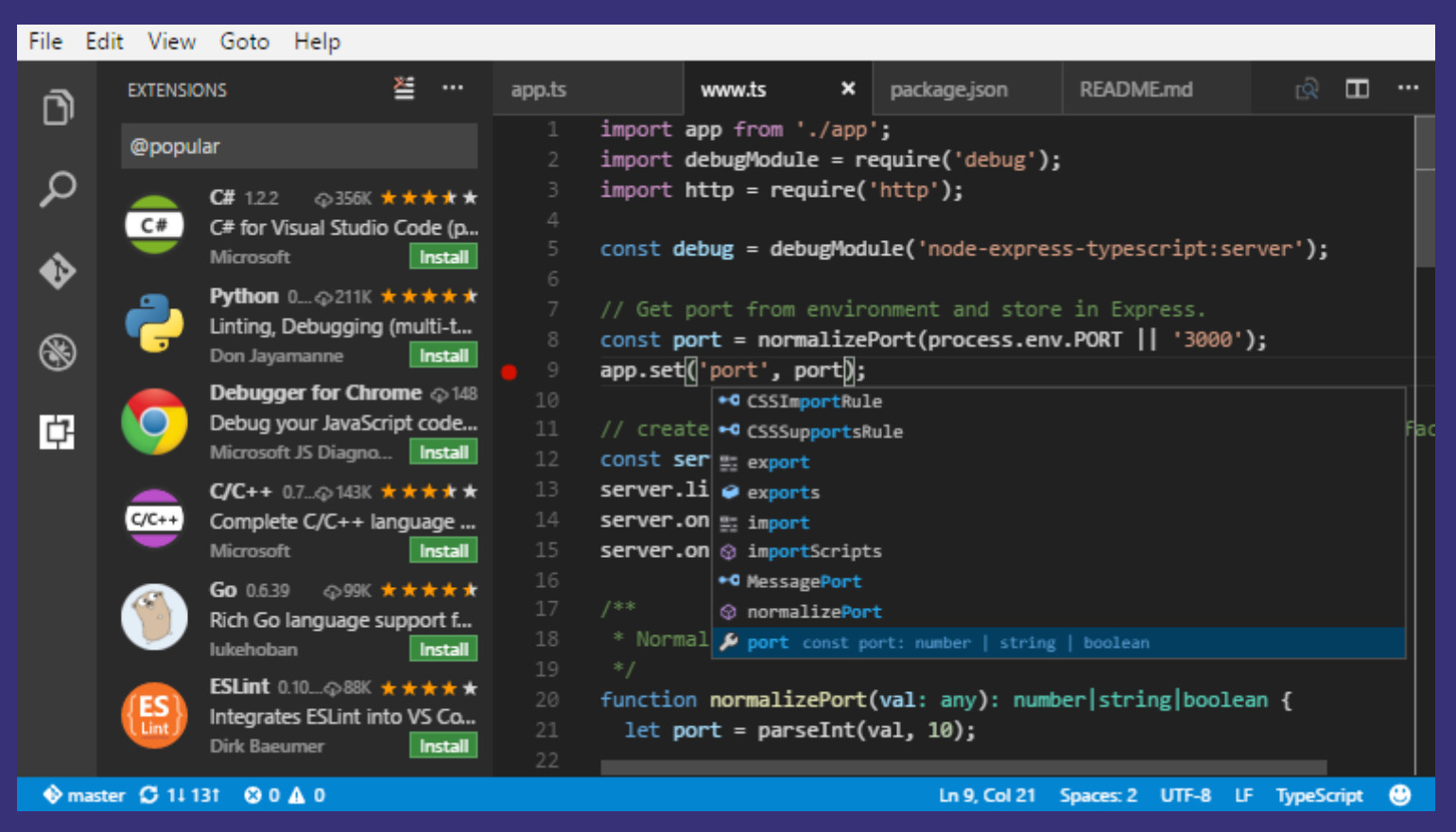Open 'Linting, Debugging (multi-t...' description text

pyautogui.click(x=340, y=326)
